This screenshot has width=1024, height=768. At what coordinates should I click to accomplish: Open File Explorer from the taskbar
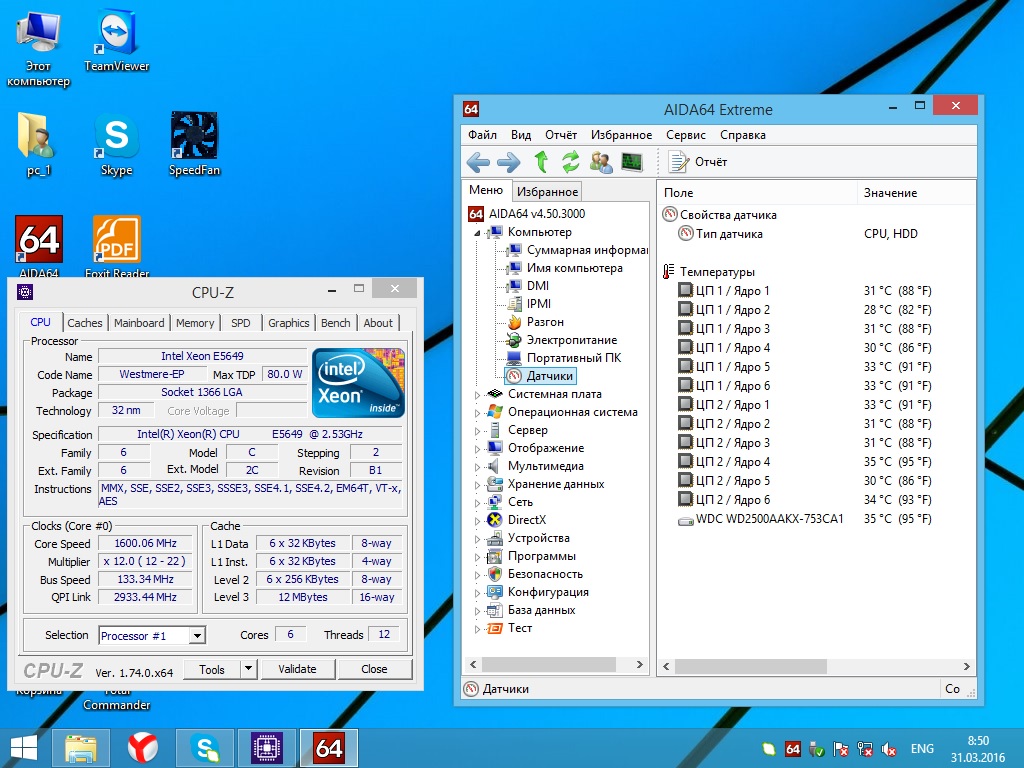click(x=80, y=749)
